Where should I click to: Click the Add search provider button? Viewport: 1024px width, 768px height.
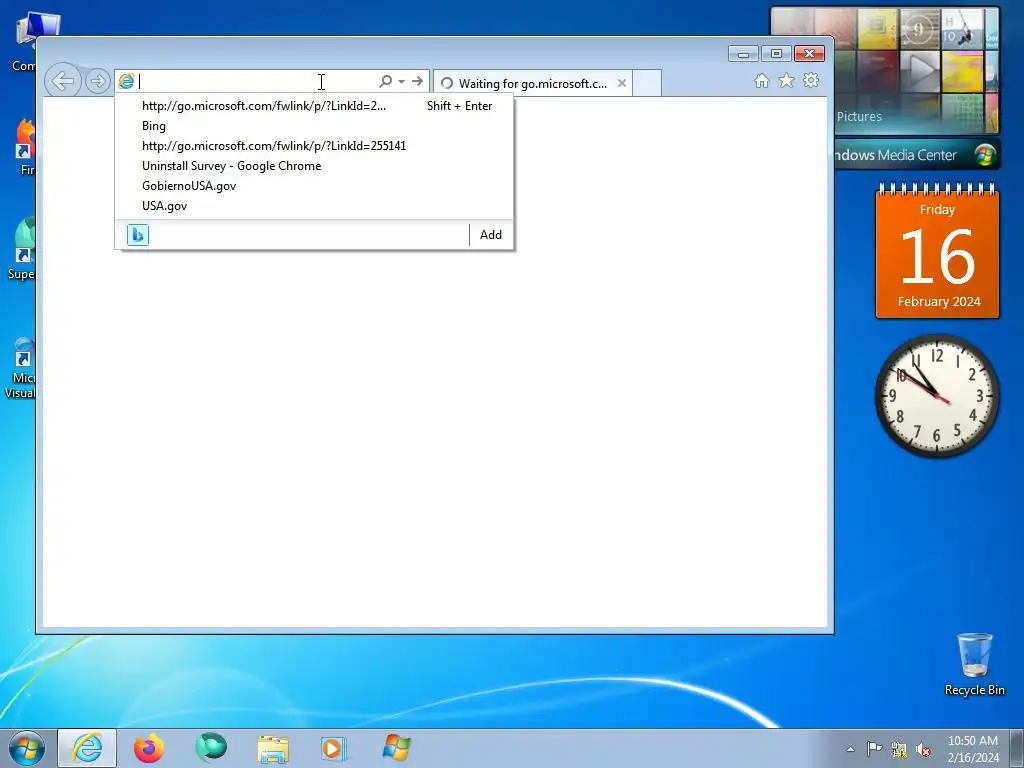click(490, 235)
